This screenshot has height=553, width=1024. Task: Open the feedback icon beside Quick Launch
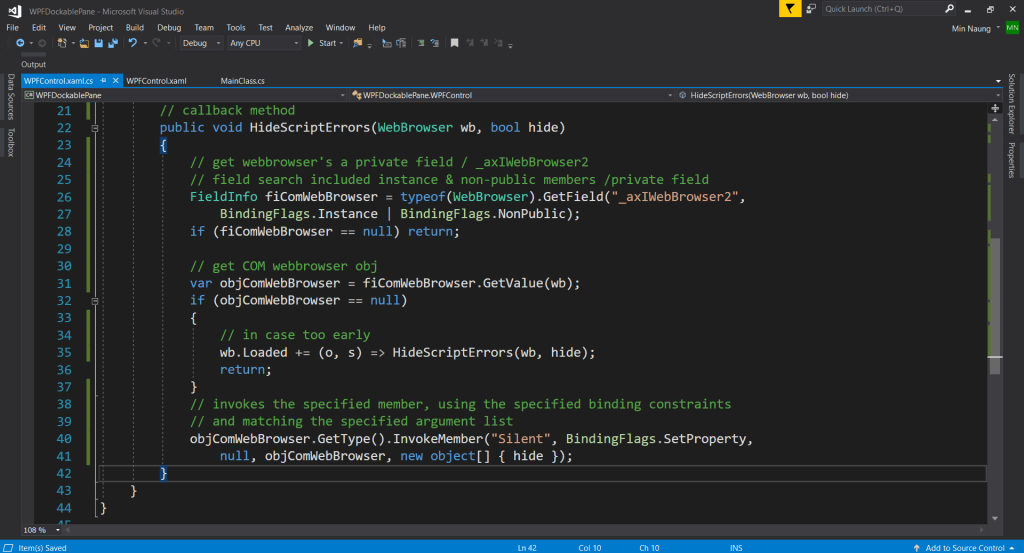813,9
